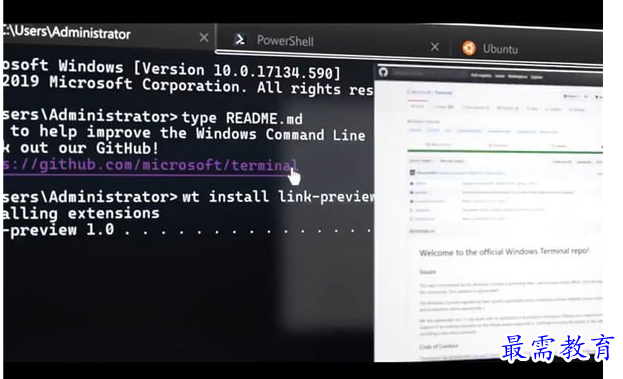The height and width of the screenshot is (379, 623).
Task: Open Pull requests in GitHub header
Action: coord(481,75)
